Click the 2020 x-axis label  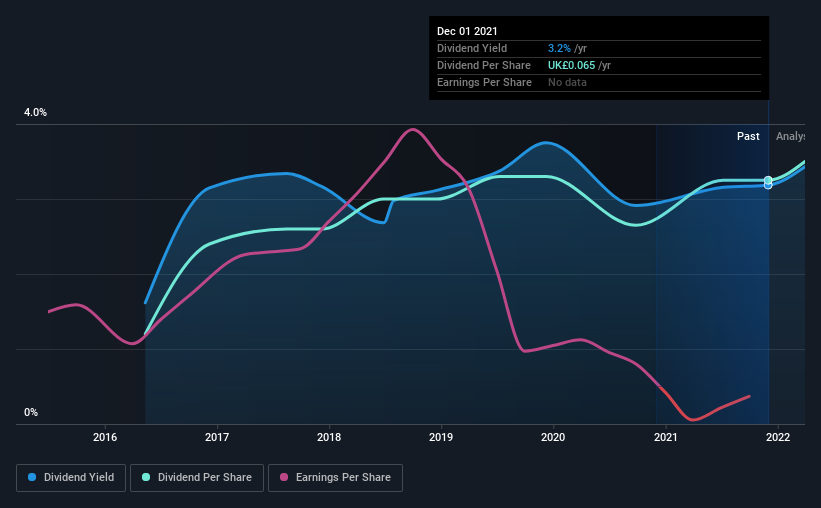point(553,437)
